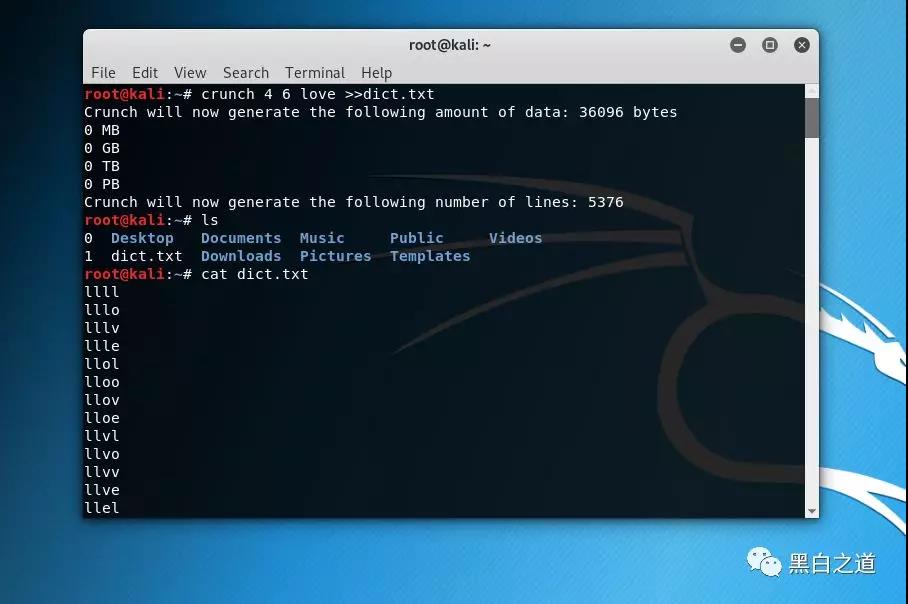Viewport: 908px width, 604px height.
Task: Click the Pictures directory name
Action: [335, 256]
